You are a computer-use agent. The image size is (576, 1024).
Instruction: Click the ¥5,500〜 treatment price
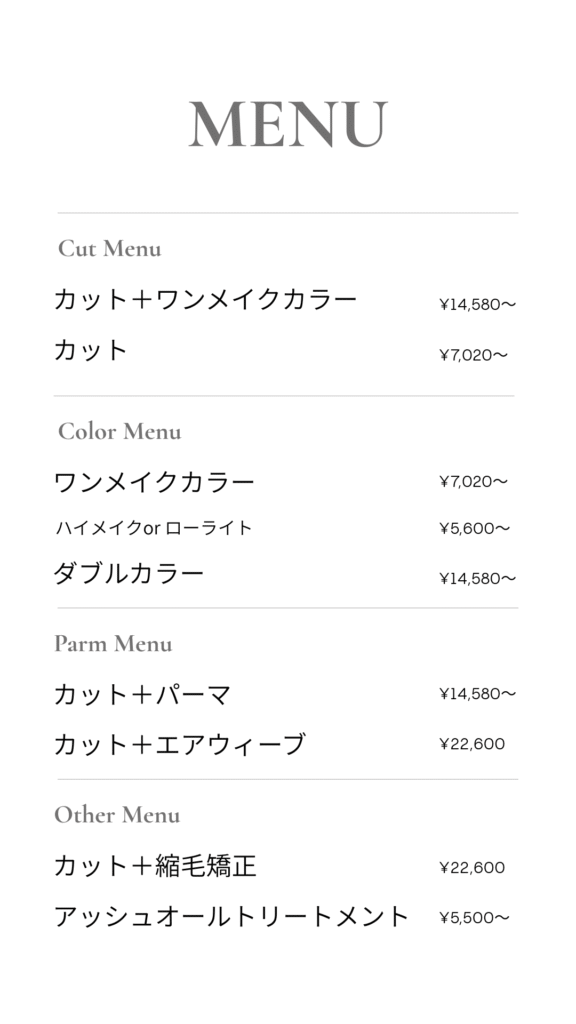pyautogui.click(x=474, y=918)
